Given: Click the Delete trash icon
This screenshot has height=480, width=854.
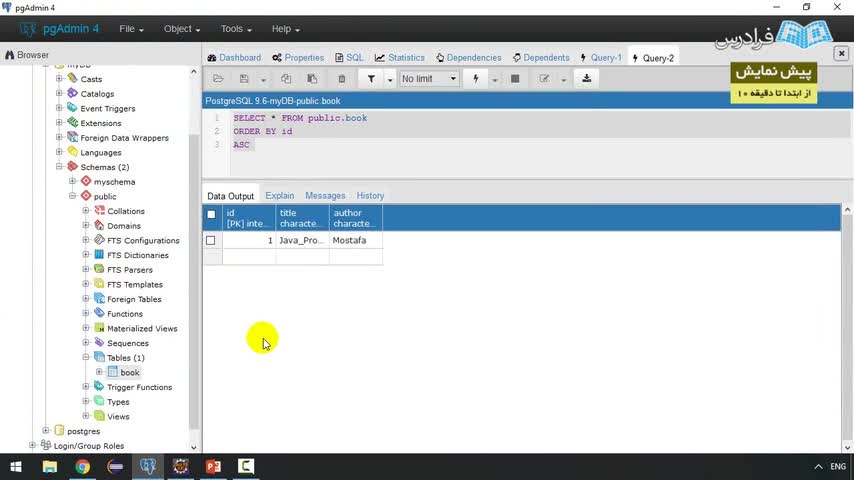Looking at the screenshot, I should (341, 79).
